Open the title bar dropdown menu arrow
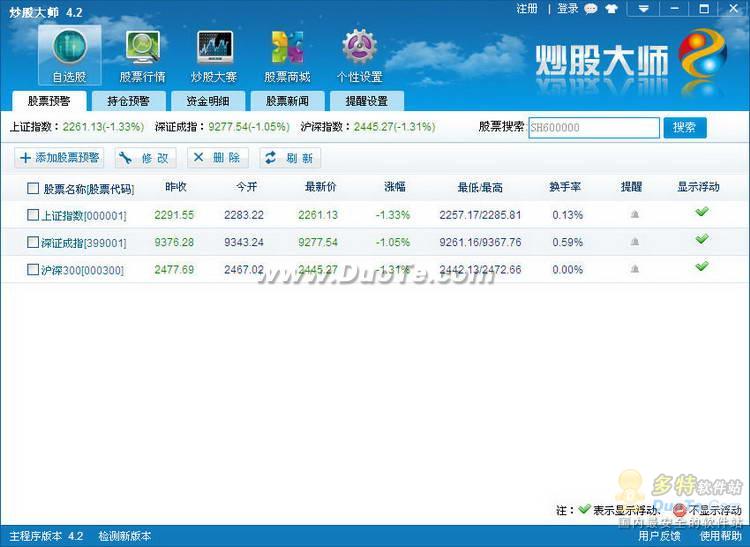 click(643, 9)
